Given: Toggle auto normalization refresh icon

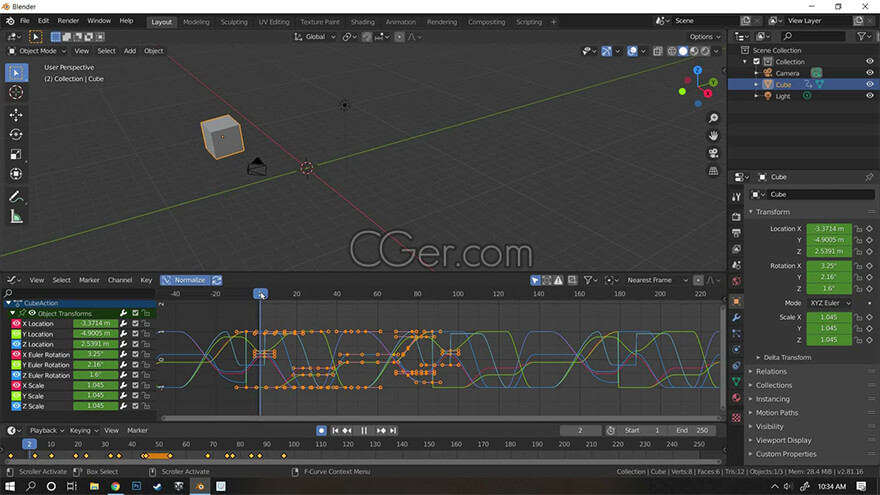Looking at the screenshot, I should click(217, 280).
